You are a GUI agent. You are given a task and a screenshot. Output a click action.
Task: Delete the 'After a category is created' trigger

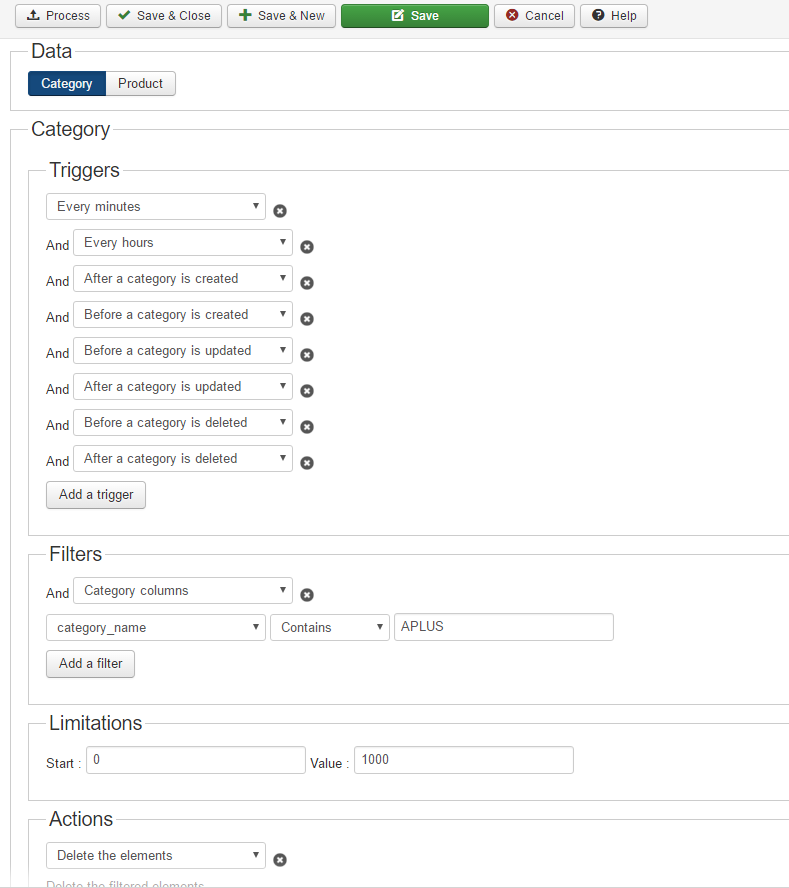click(307, 283)
